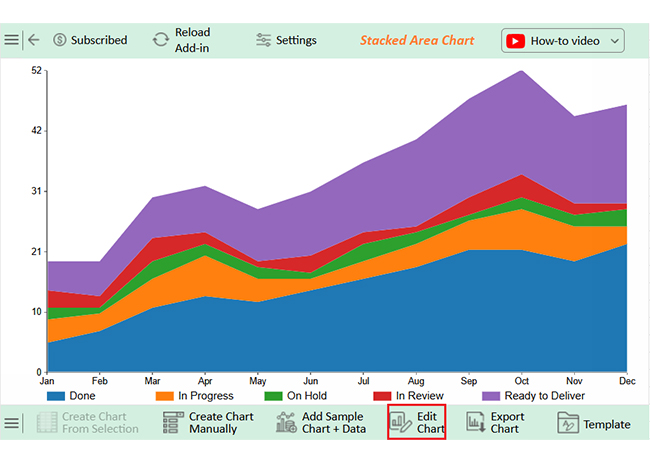
Task: Open the bottom-left hamburger menu
Action: coord(11,423)
